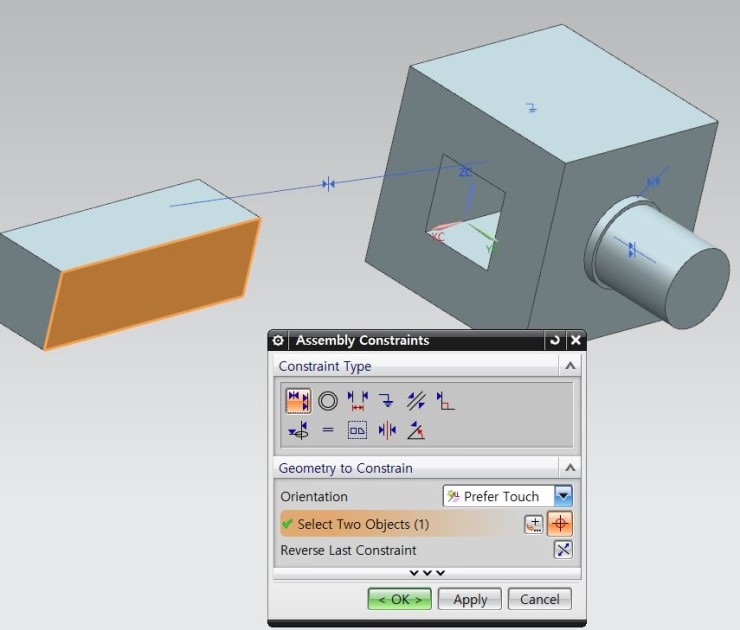Select the Angle constraint icon

click(x=416, y=431)
